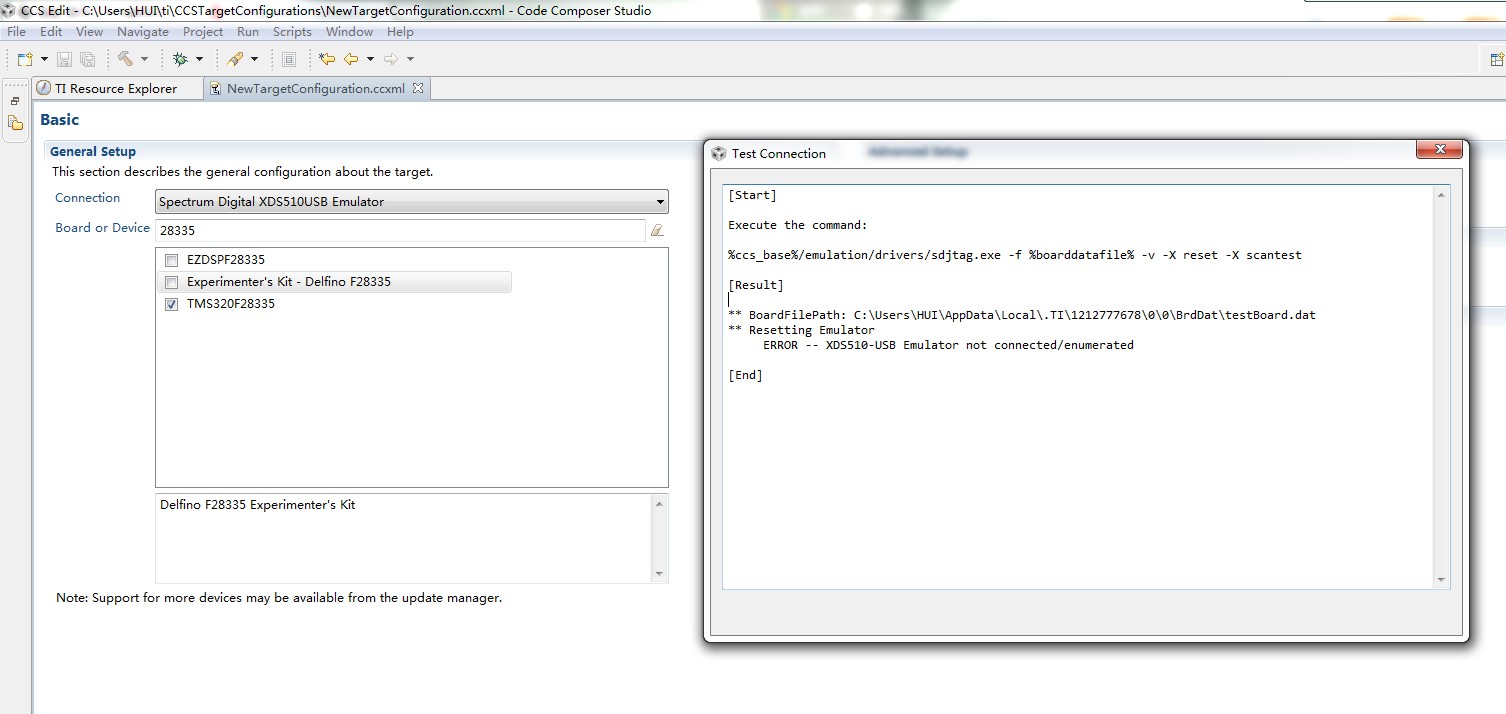Click the 'Basic' page heading
This screenshot has height=714, width=1506.
tap(60, 120)
